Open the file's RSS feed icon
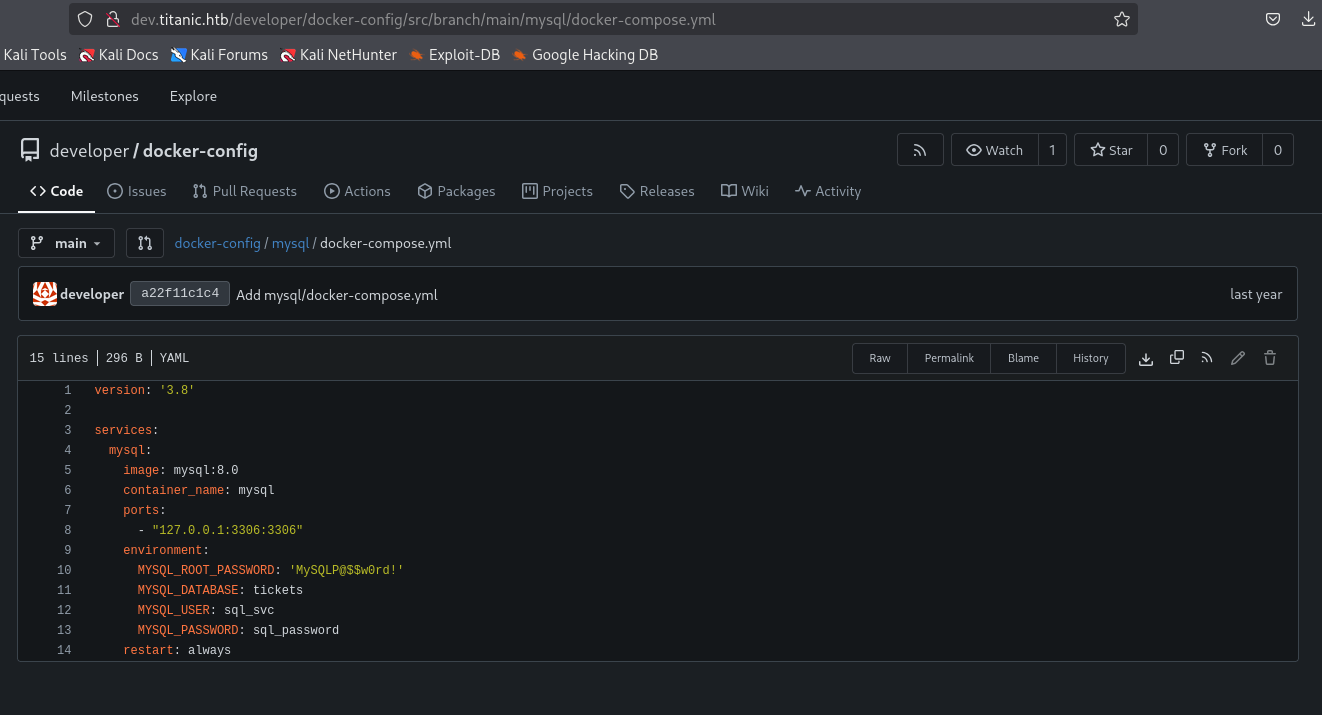The width and height of the screenshot is (1322, 715). click(1207, 358)
